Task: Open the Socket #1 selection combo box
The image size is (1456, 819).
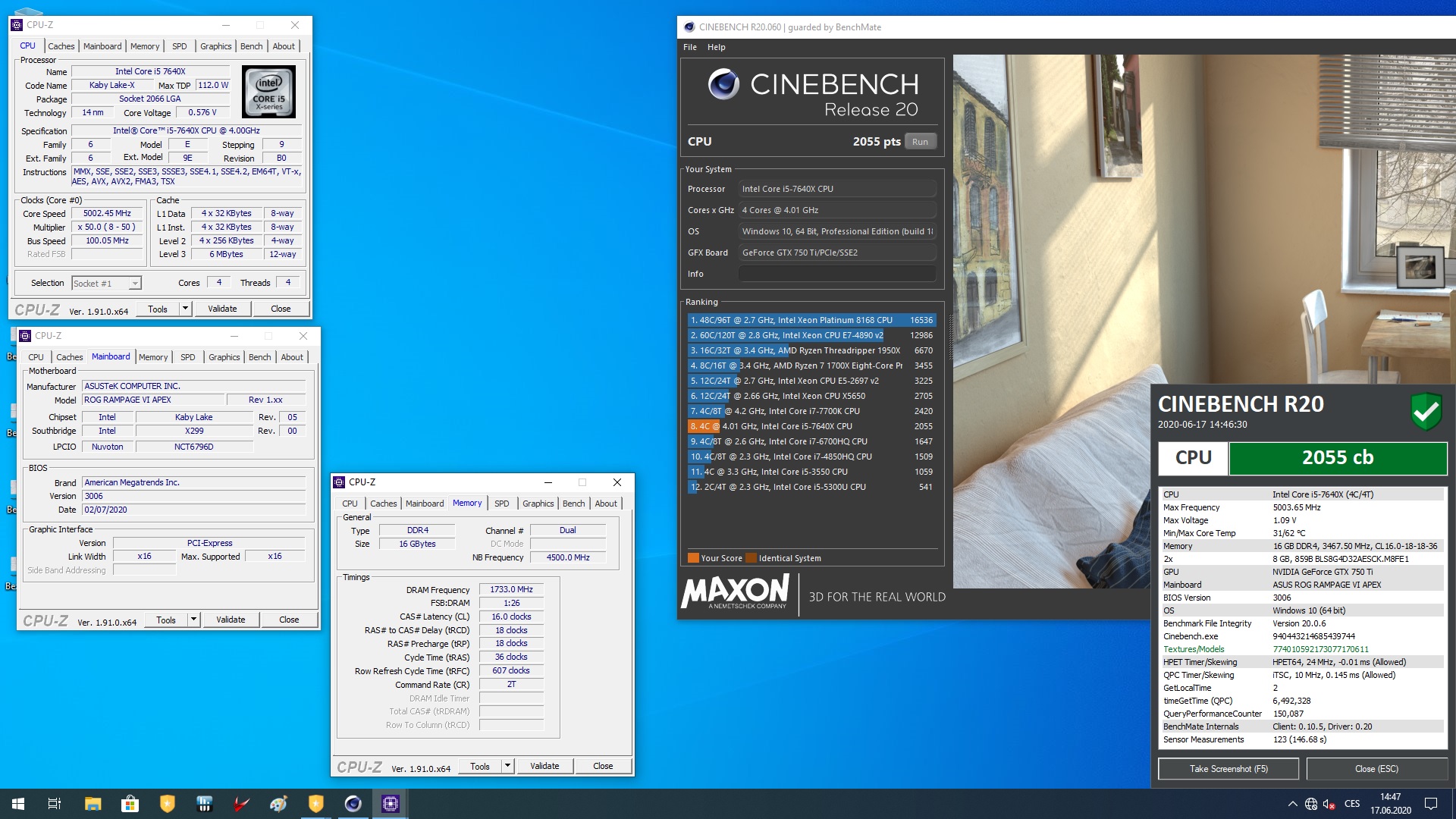Action: point(107,284)
